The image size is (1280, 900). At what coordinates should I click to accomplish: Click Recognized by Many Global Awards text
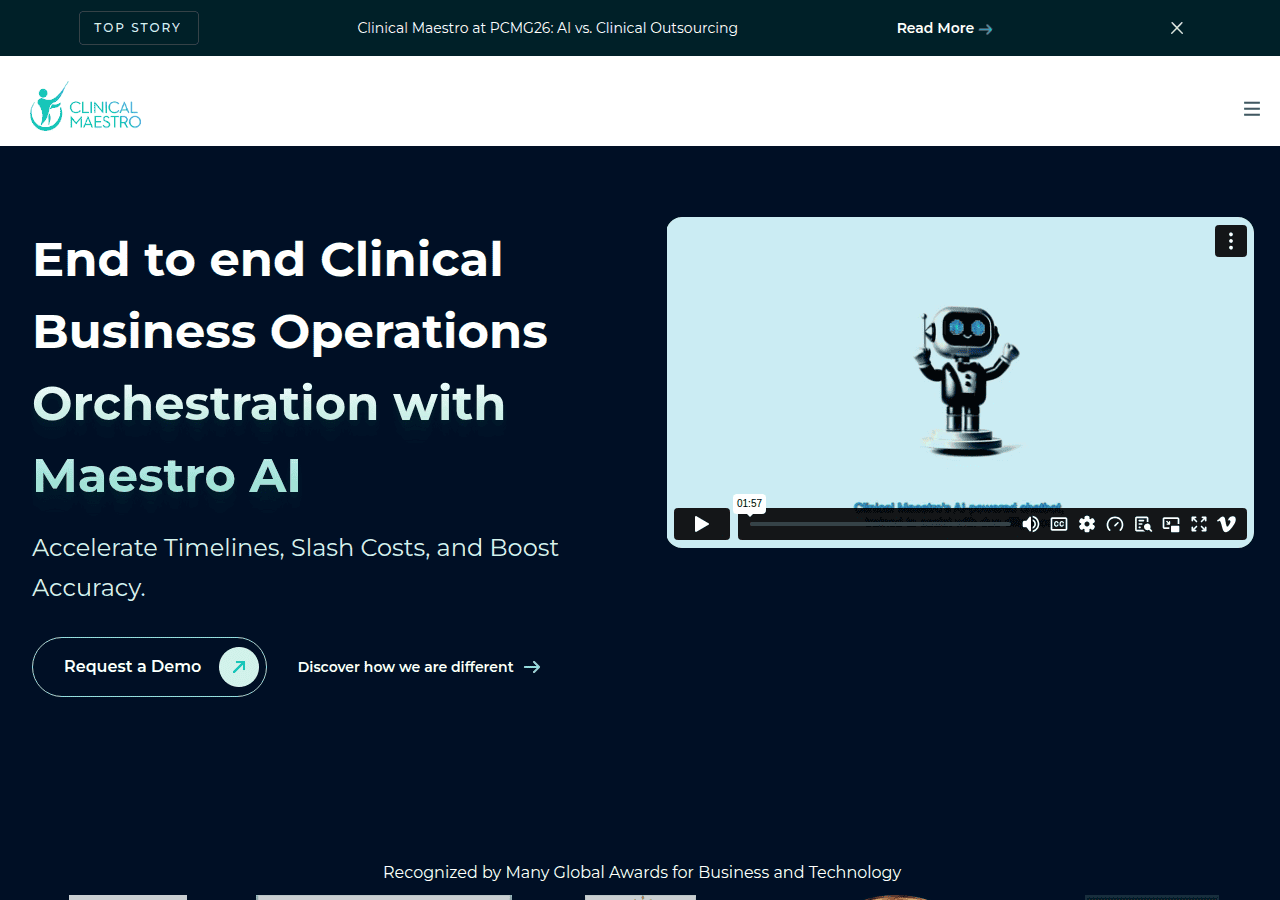[642, 872]
